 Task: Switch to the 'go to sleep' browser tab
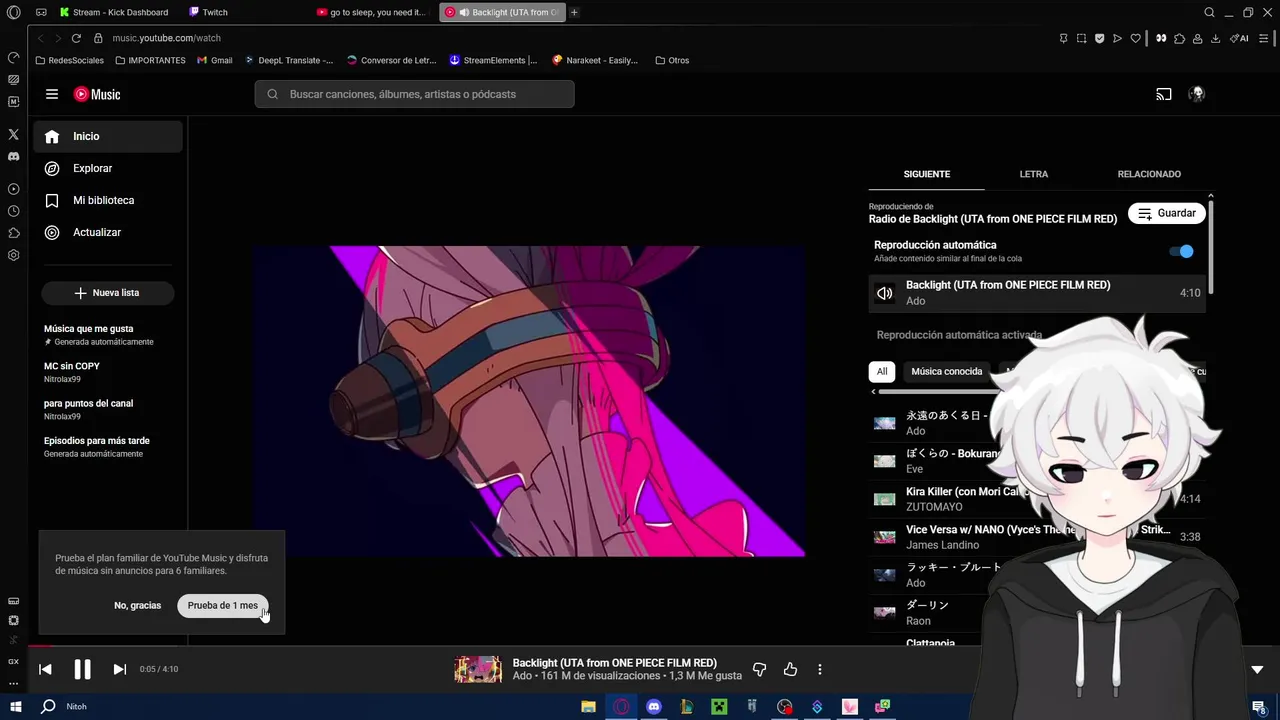(372, 12)
